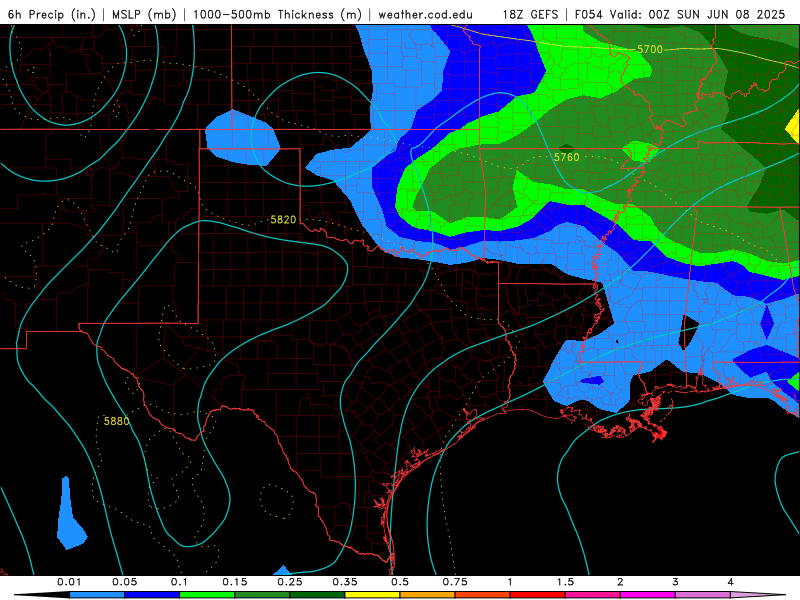
Task: Click the '6h Precip (in.)' title text
Action: coord(52,14)
